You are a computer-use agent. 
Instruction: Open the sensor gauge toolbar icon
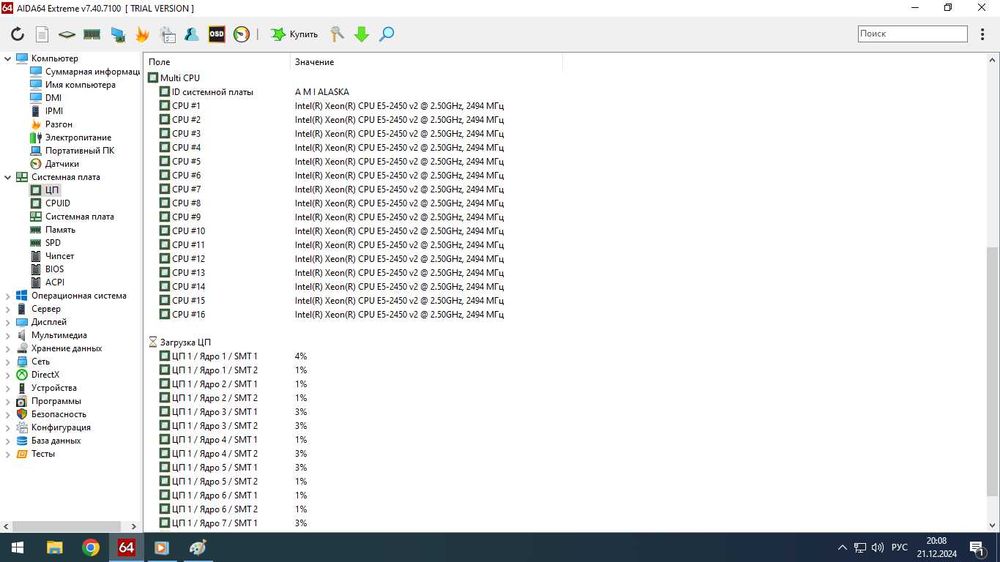coord(242,34)
